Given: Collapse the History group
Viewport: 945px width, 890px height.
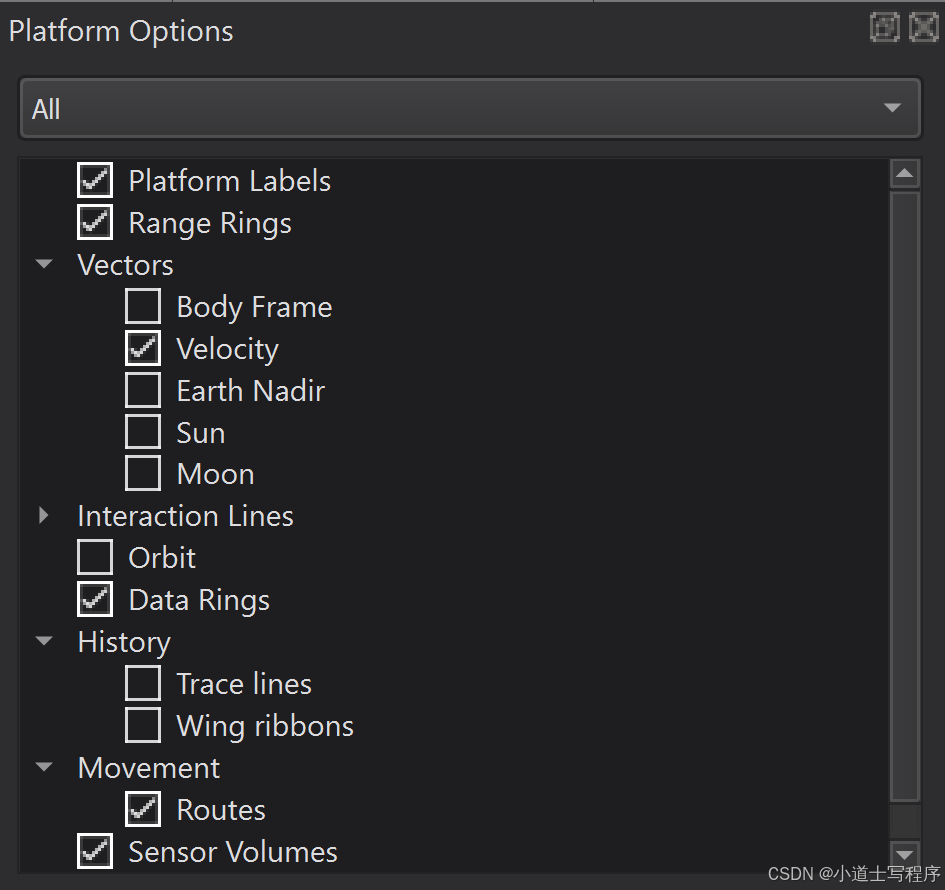Looking at the screenshot, I should 44,641.
